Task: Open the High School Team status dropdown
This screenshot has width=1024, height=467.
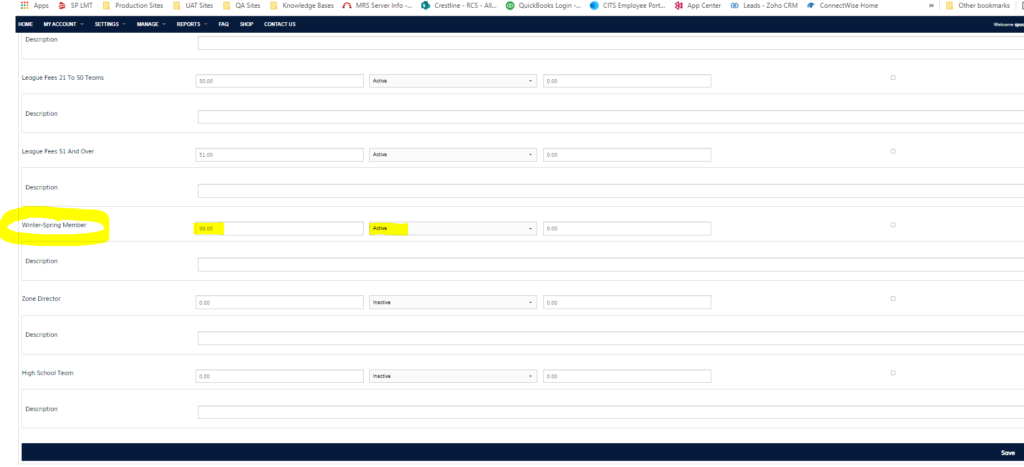Action: (452, 376)
